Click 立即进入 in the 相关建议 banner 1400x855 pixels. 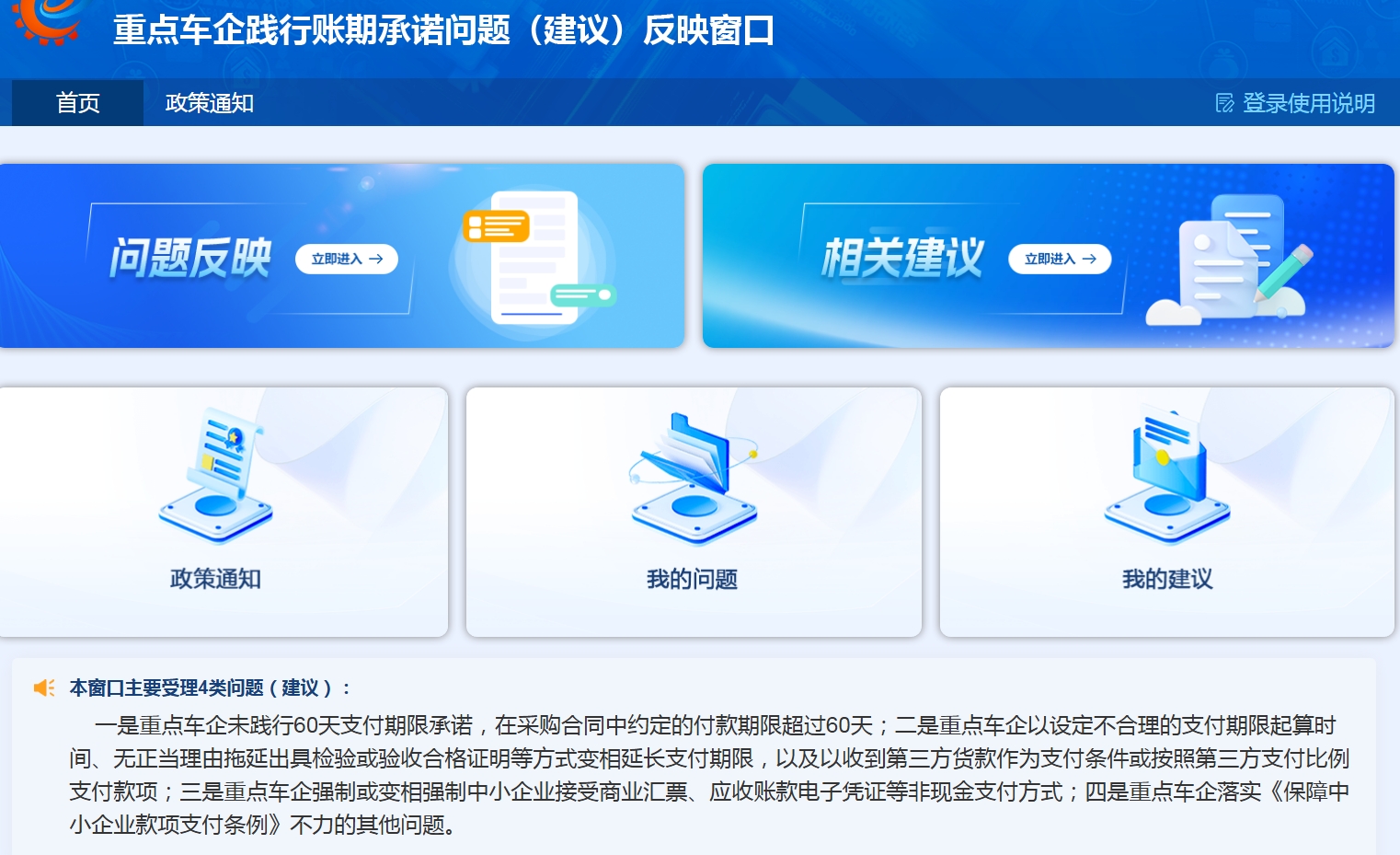1060,259
